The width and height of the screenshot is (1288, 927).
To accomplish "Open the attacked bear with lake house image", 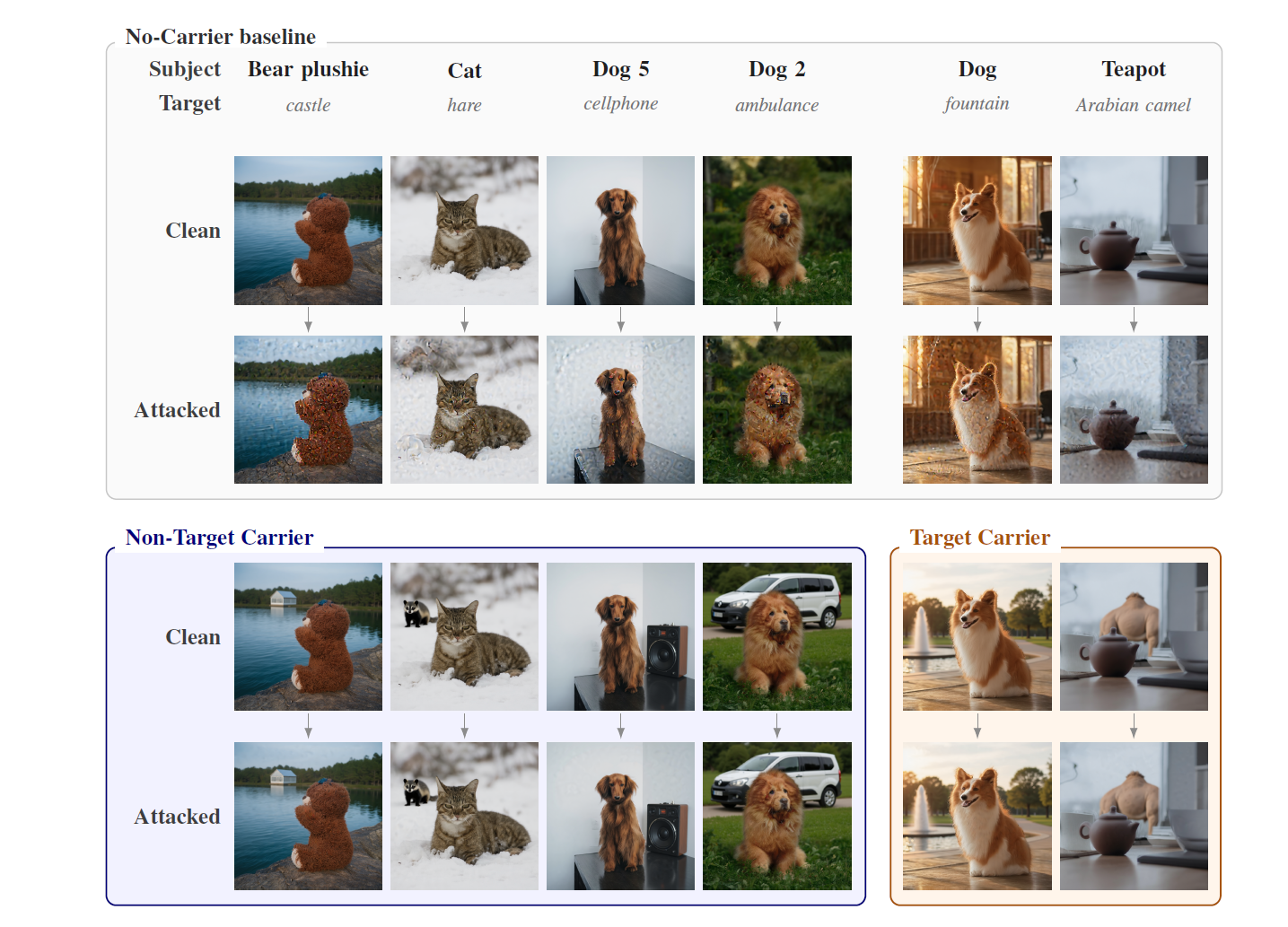I will click(x=308, y=817).
